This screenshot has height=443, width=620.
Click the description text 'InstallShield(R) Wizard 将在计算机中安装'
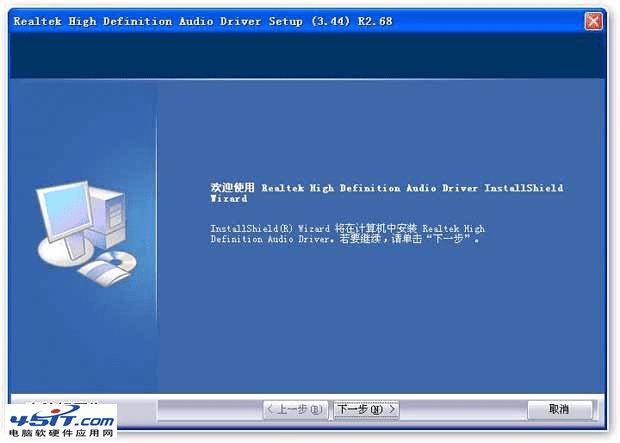pos(314,229)
